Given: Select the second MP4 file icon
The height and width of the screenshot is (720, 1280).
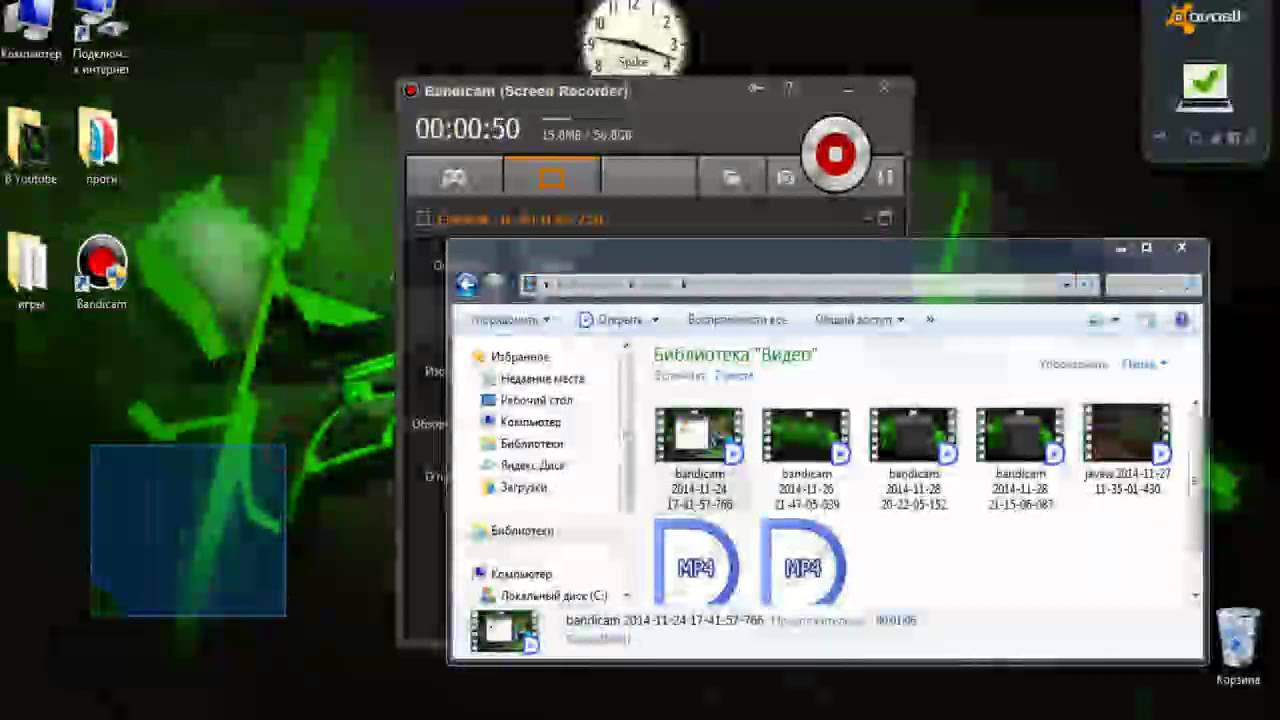Looking at the screenshot, I should tap(804, 563).
